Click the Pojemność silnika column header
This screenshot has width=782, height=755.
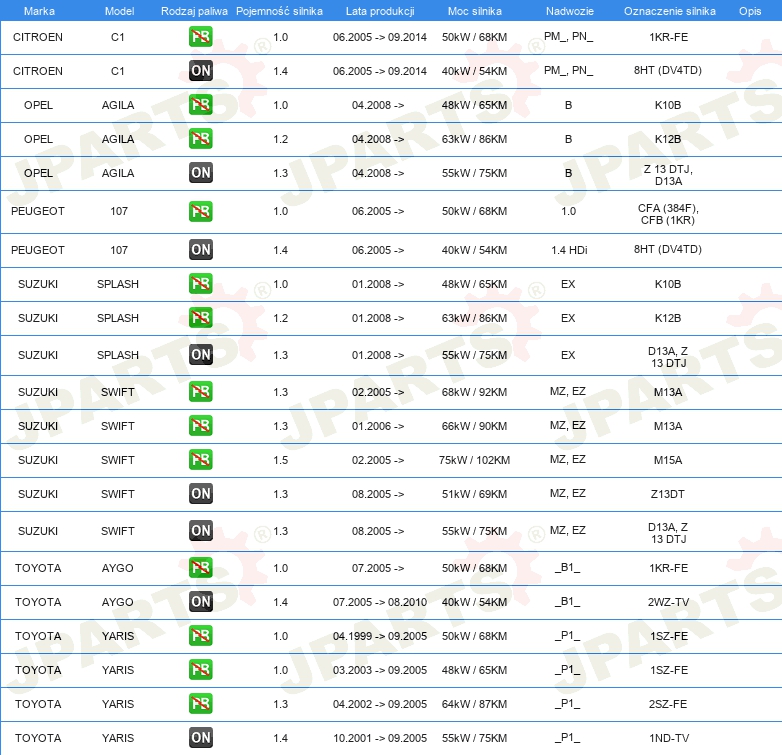[279, 11]
